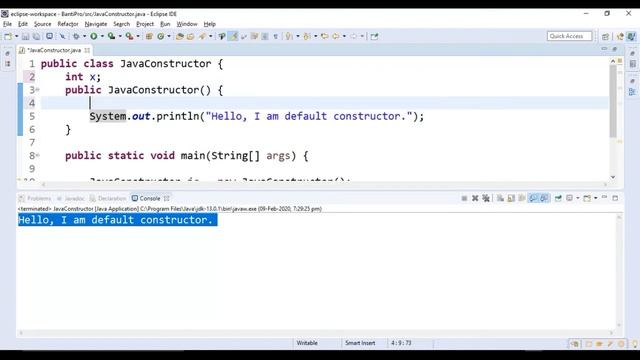Collapse the main method fold marker on line 8
The width and height of the screenshot is (640, 360).
(38, 155)
